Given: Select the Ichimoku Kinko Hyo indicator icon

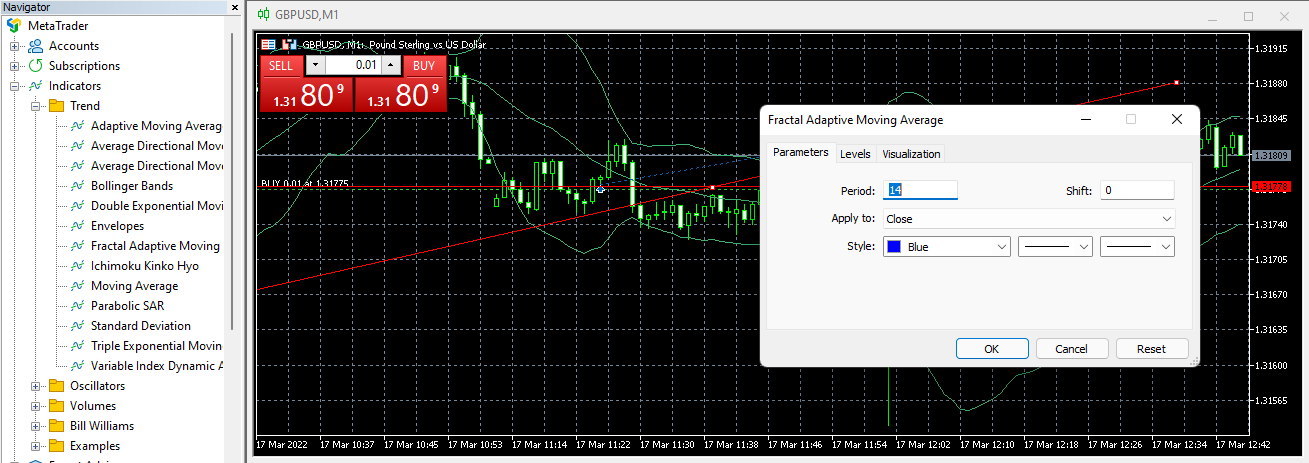Looking at the screenshot, I should pyautogui.click(x=77, y=266).
